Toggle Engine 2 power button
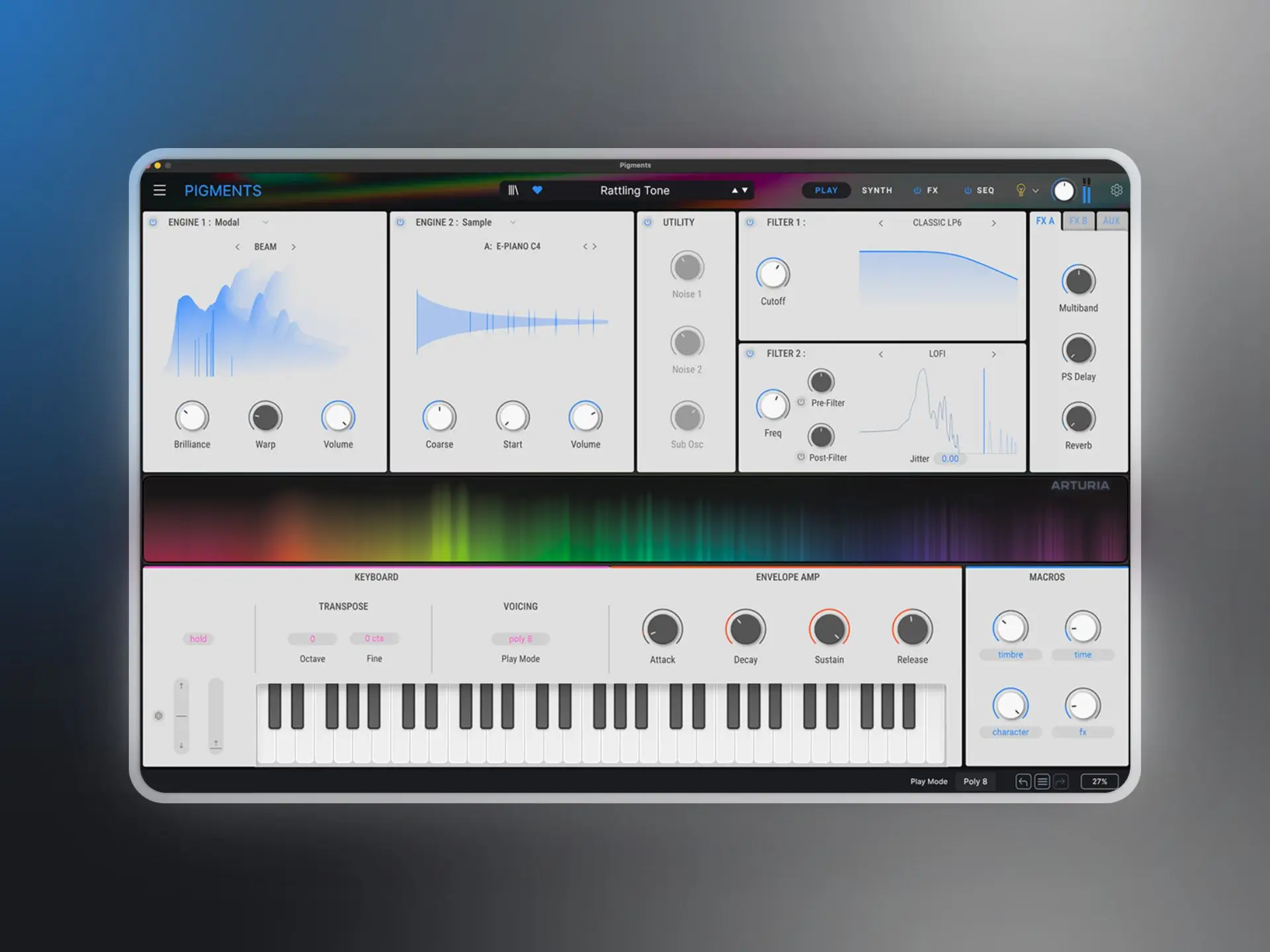The width and height of the screenshot is (1270, 952). (x=400, y=223)
